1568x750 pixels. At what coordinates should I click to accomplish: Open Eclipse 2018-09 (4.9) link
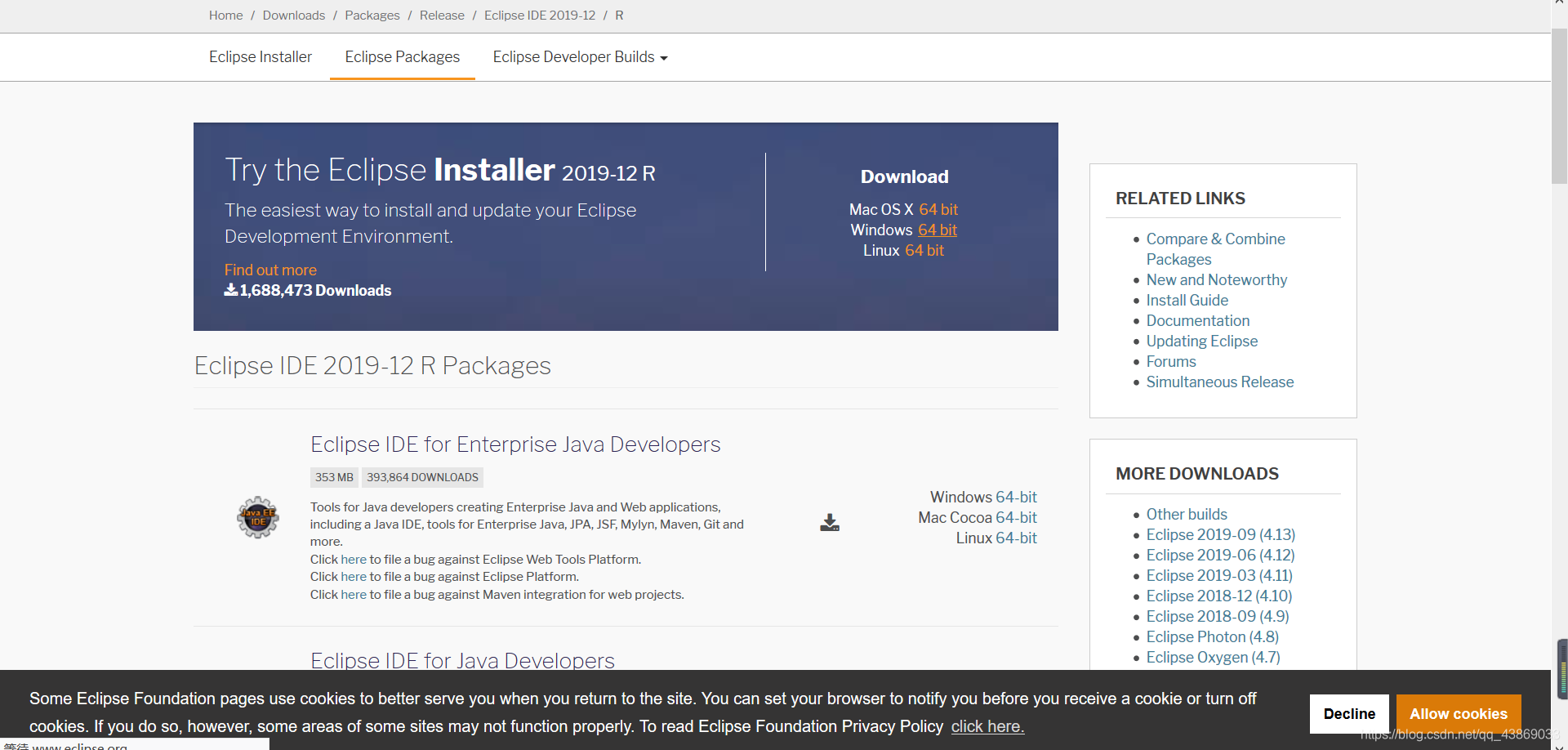click(1218, 617)
